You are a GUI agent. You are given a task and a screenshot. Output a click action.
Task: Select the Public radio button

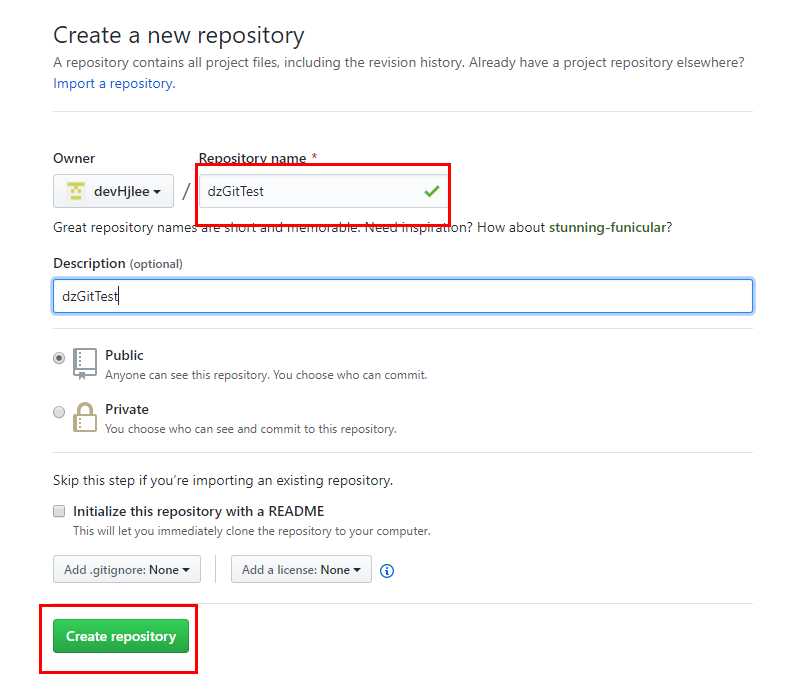(59, 358)
